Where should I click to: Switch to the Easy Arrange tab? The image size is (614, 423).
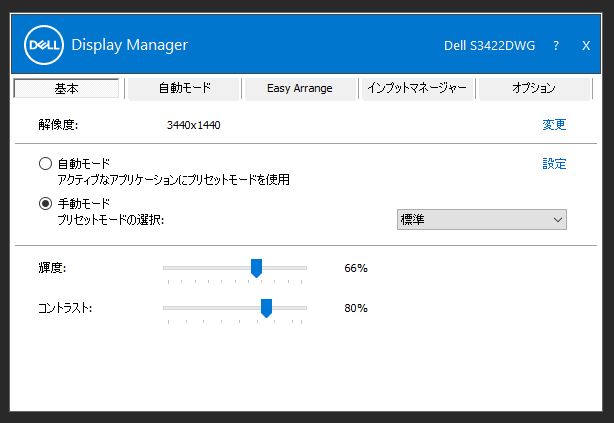300,88
